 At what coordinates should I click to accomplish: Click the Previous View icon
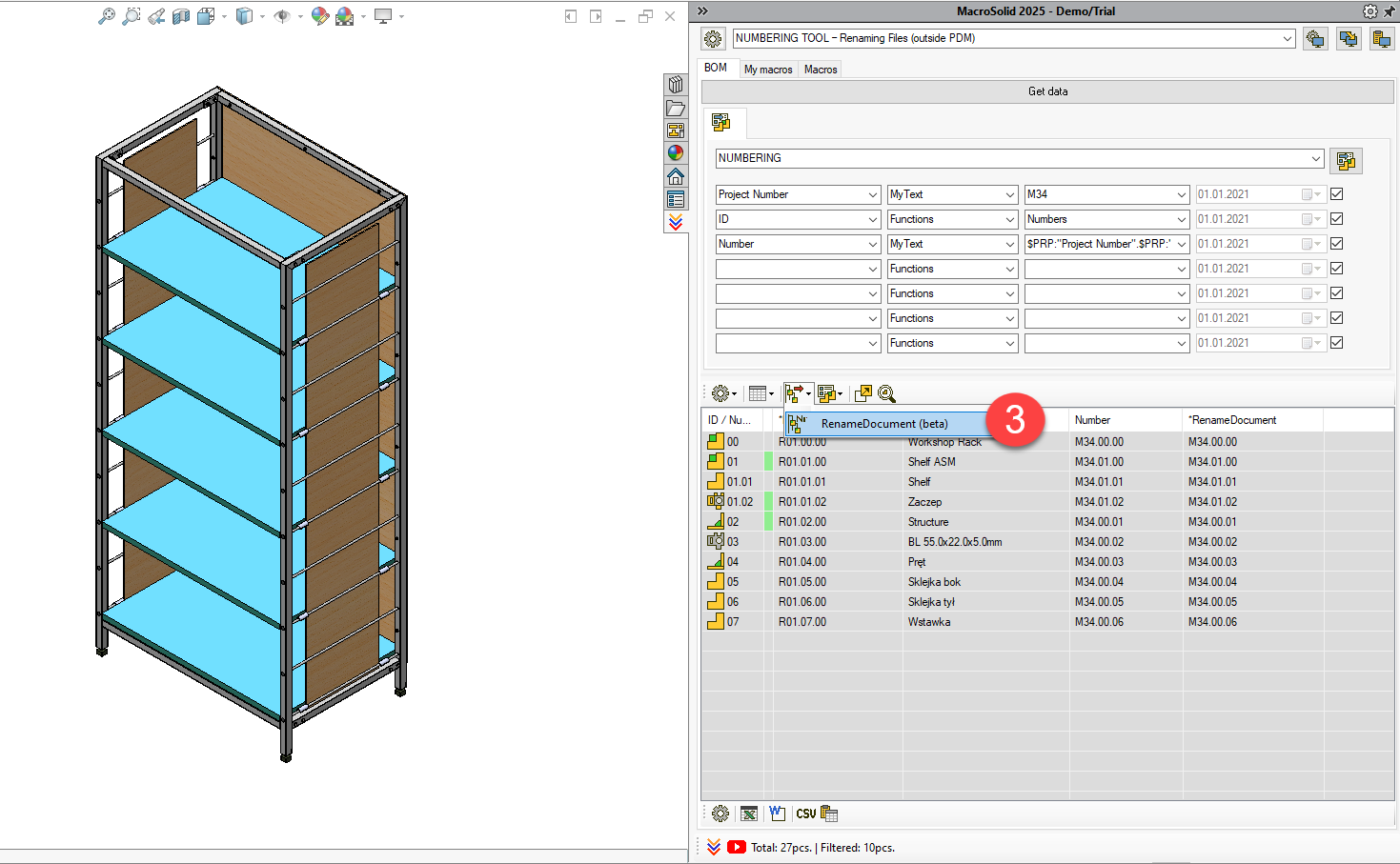click(x=156, y=16)
